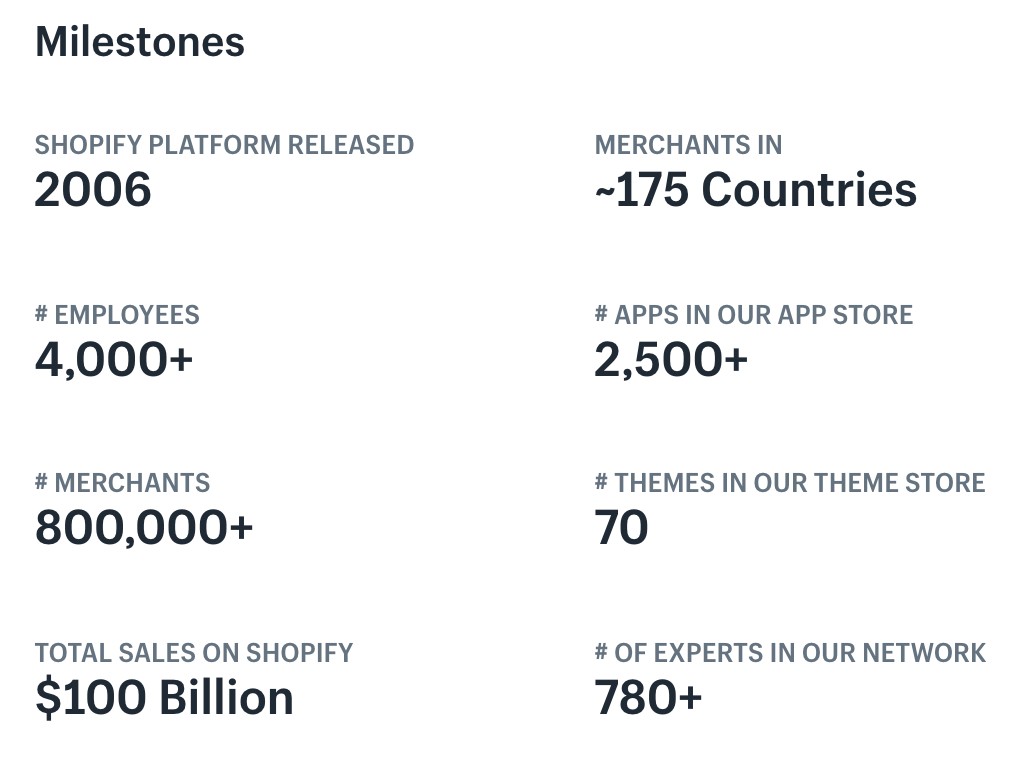Click the MERCHANTS IN label
Image resolution: width=1014 pixels, height=758 pixels.
(x=688, y=145)
